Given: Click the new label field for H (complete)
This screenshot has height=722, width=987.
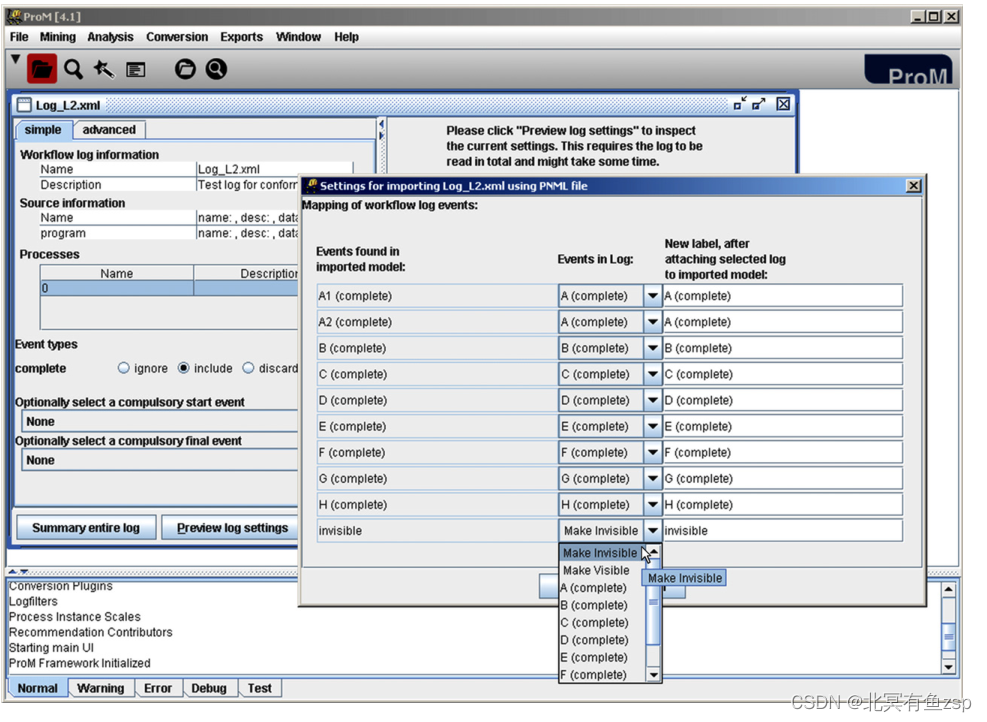Looking at the screenshot, I should click(x=782, y=505).
